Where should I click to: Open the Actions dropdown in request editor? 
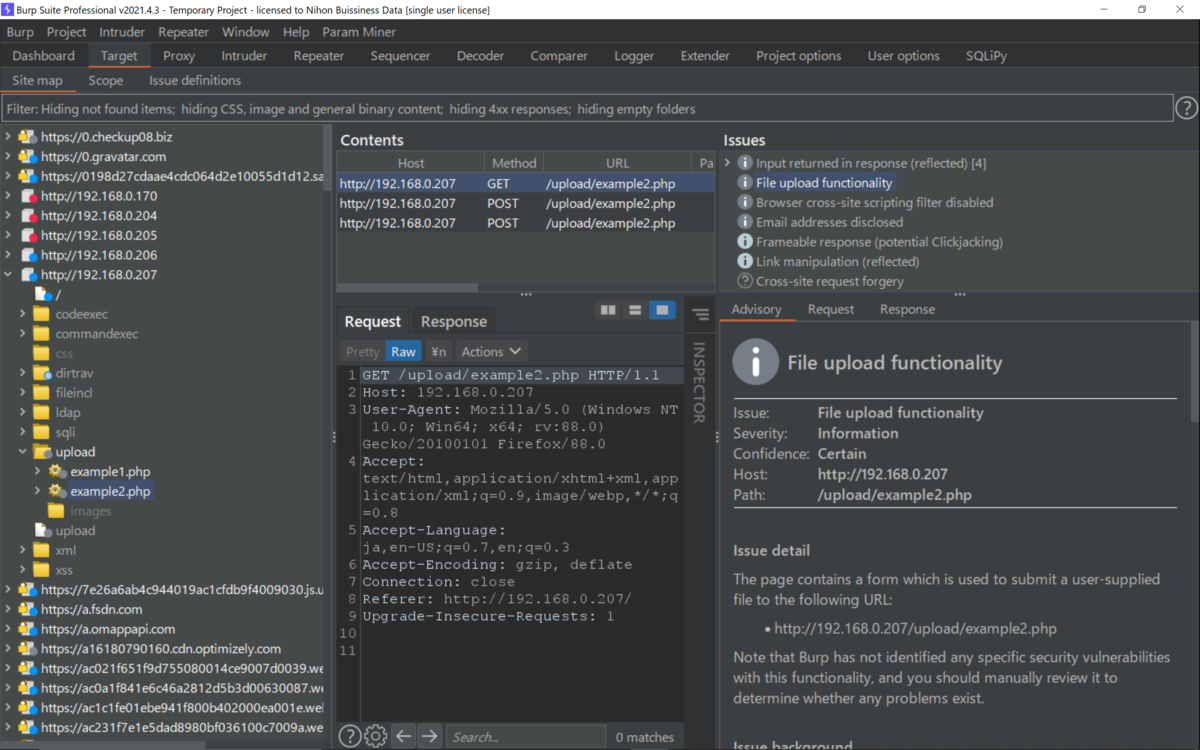point(491,351)
